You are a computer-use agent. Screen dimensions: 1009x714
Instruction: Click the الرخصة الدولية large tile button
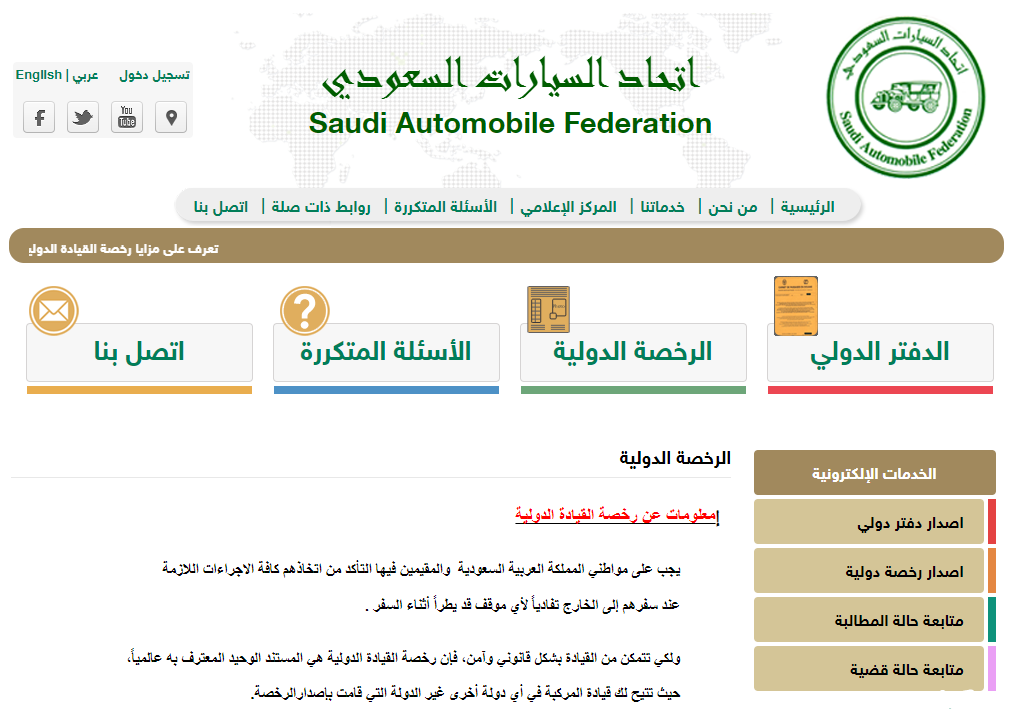(633, 352)
